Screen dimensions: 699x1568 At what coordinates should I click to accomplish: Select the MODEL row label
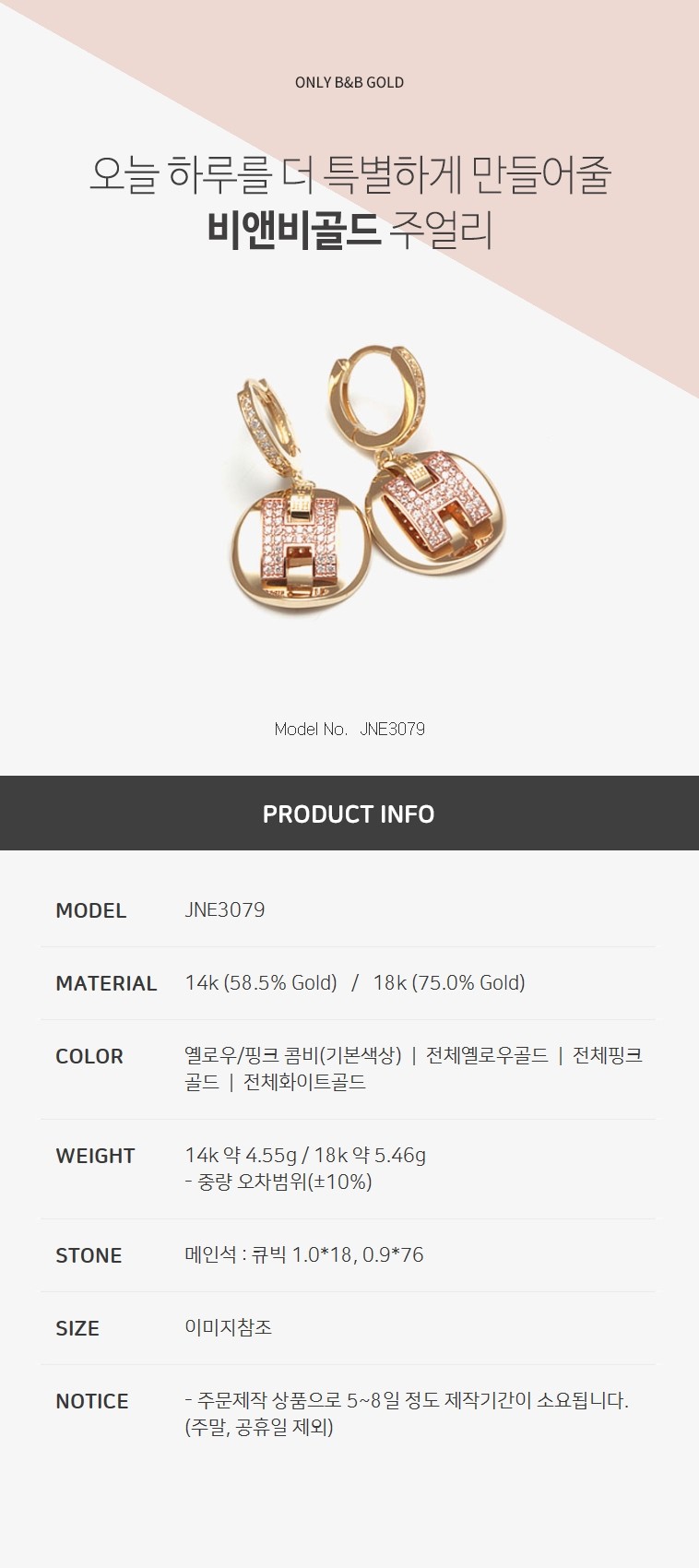click(90, 910)
